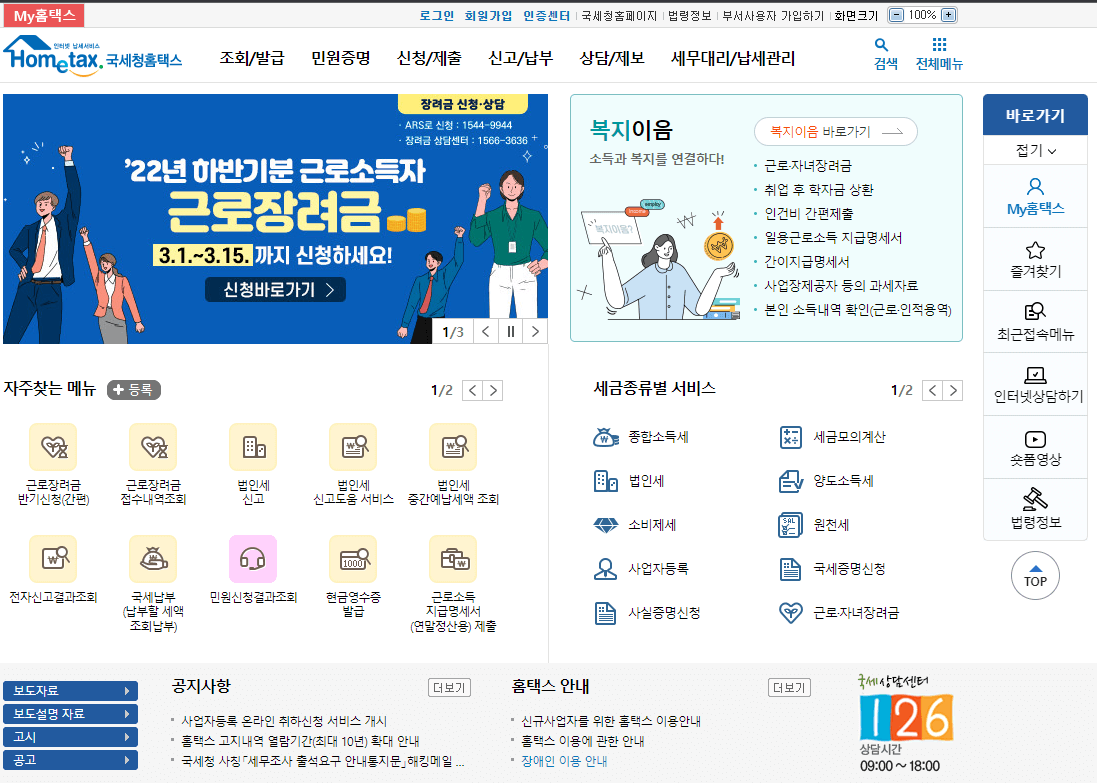
Task: Collapse the 바로가기 panel with 접기
Action: coord(1035,150)
